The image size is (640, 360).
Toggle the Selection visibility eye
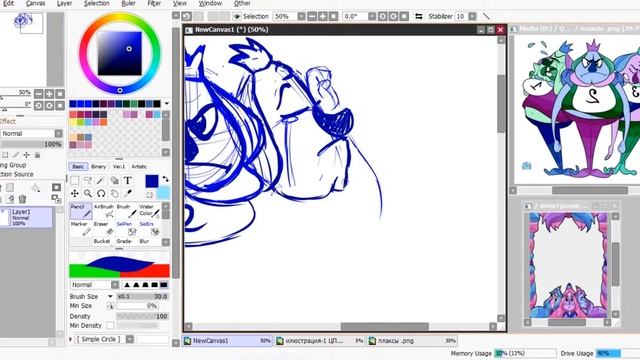pyautogui.click(x=237, y=16)
